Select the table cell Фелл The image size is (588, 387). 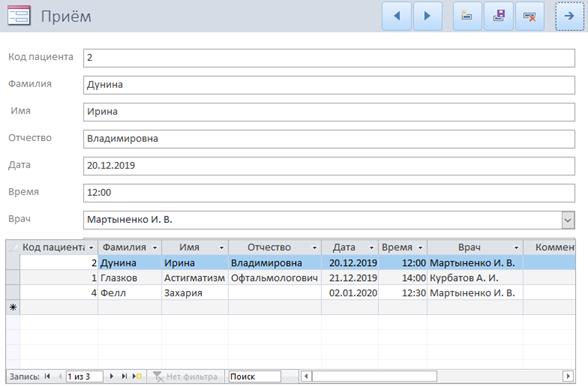[130, 293]
